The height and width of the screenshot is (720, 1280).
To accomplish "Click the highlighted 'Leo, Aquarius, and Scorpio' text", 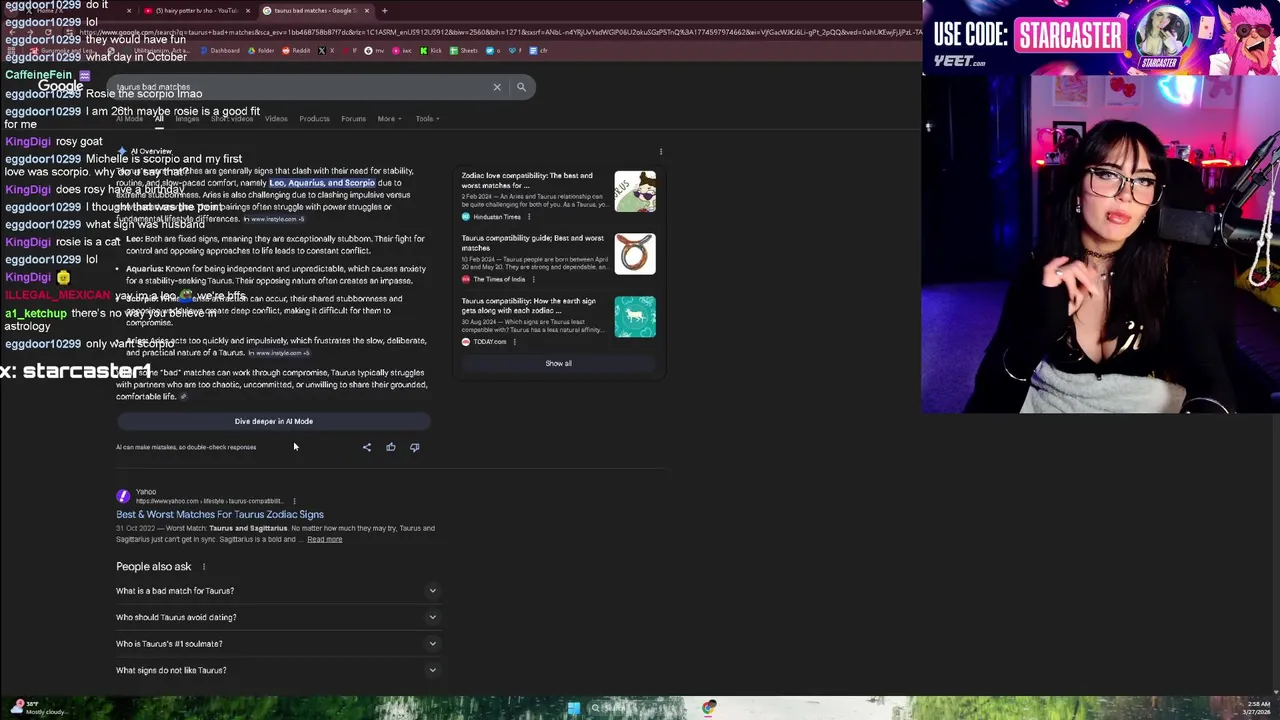I will click(322, 183).
